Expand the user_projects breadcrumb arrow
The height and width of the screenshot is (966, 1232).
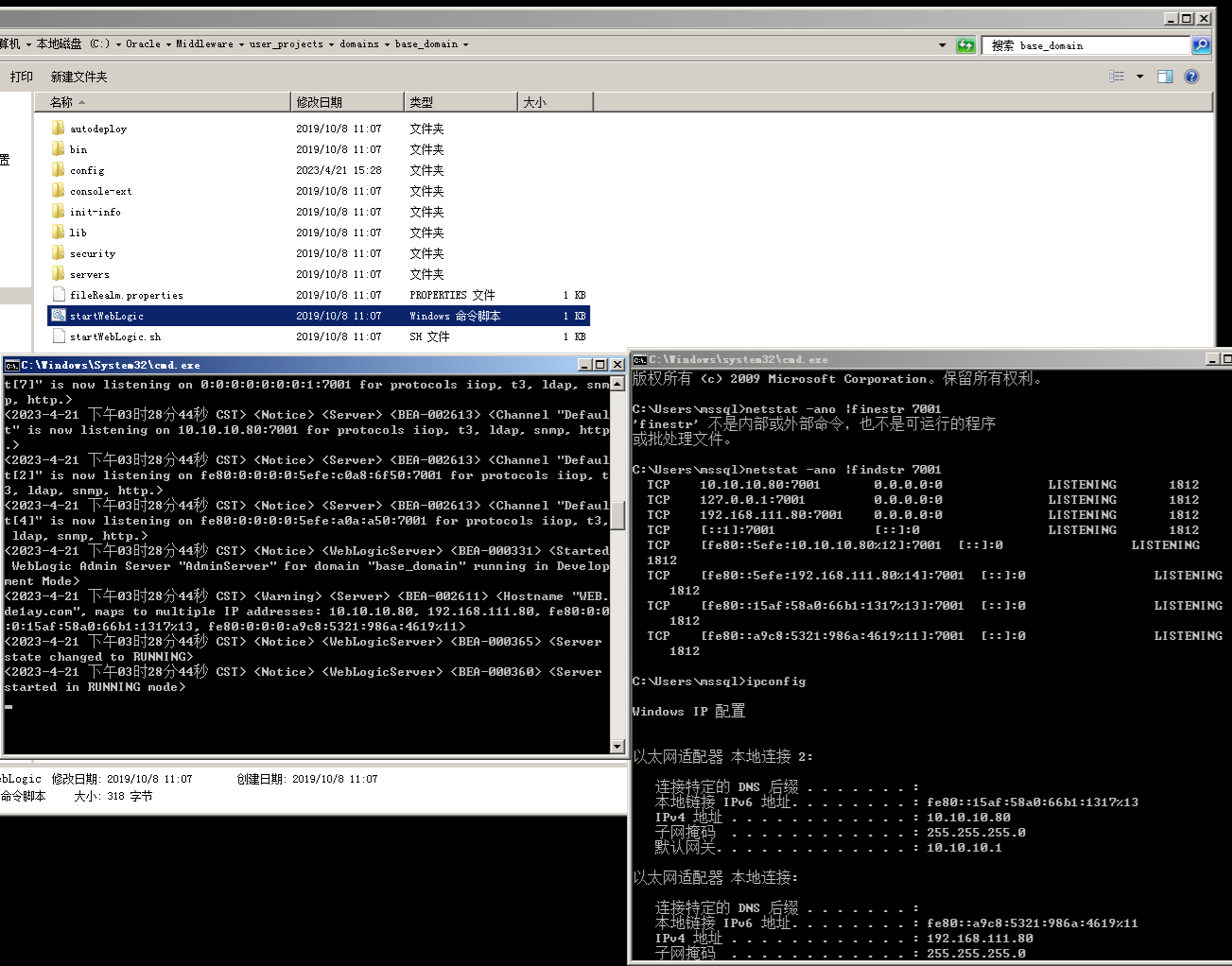tap(331, 44)
